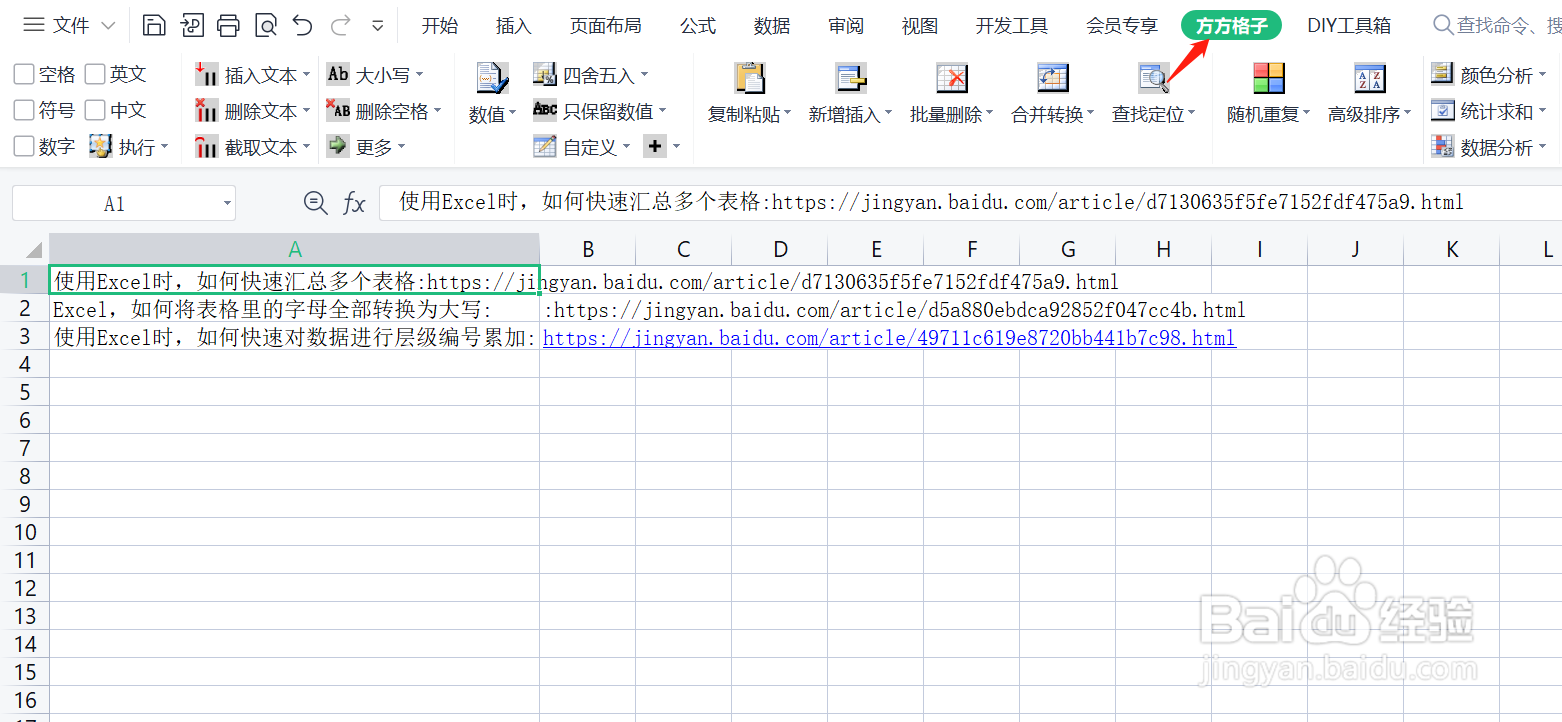Click the 随机重复 colored squares icon
Viewport: 1562px width, 722px height.
pos(1269,78)
